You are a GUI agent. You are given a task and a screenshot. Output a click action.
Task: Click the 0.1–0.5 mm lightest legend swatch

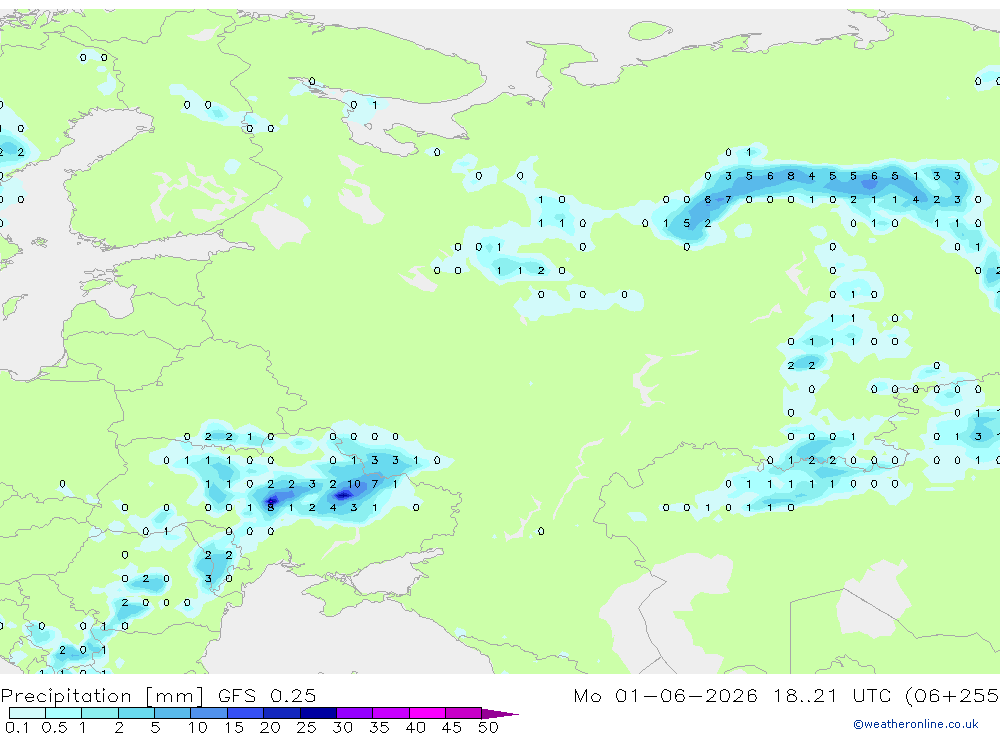click(x=27, y=713)
